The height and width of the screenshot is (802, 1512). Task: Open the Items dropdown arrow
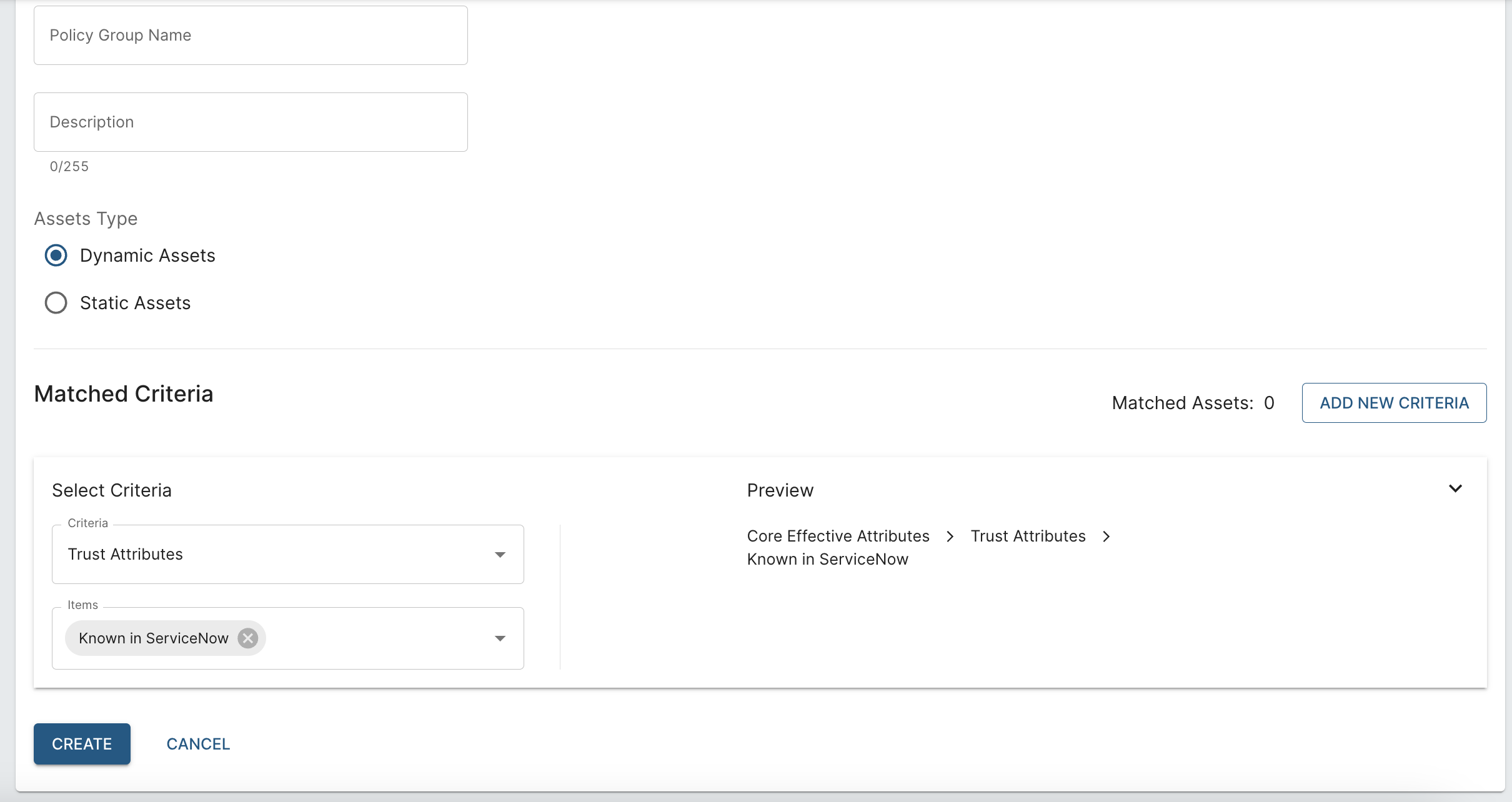click(x=500, y=638)
